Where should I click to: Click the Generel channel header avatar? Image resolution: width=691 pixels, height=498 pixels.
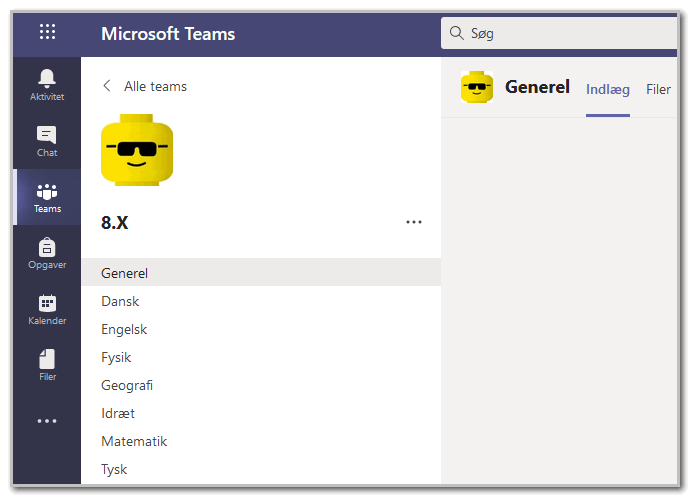[x=476, y=87]
